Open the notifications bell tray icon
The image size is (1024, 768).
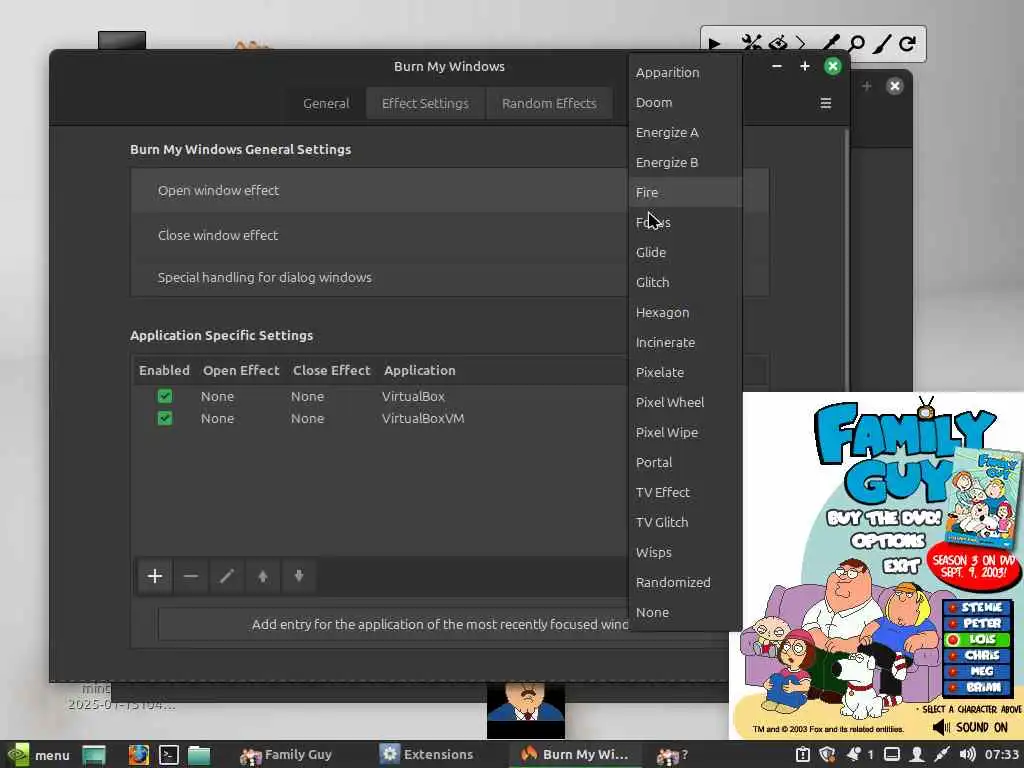click(853, 754)
